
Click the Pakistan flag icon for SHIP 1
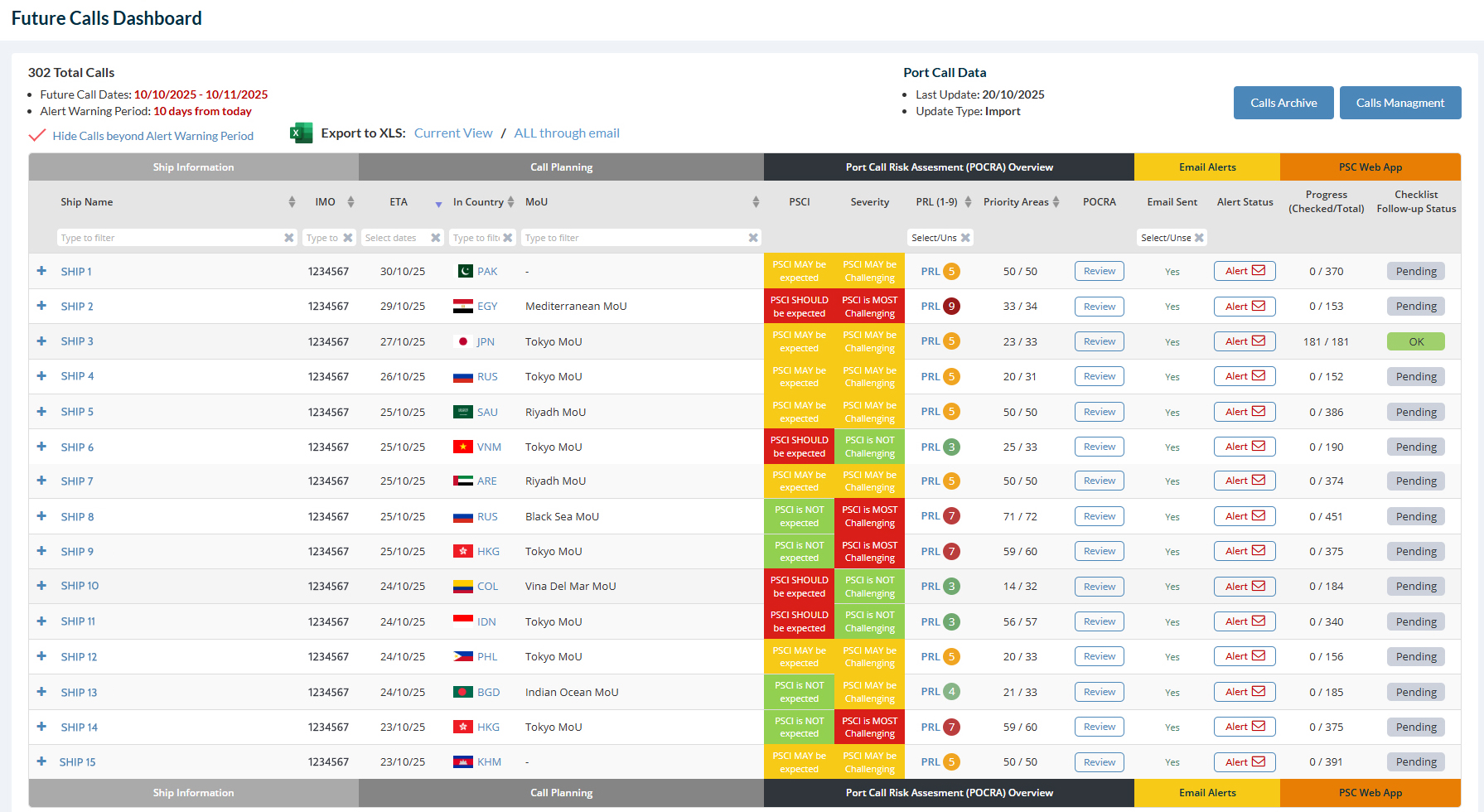pos(464,271)
